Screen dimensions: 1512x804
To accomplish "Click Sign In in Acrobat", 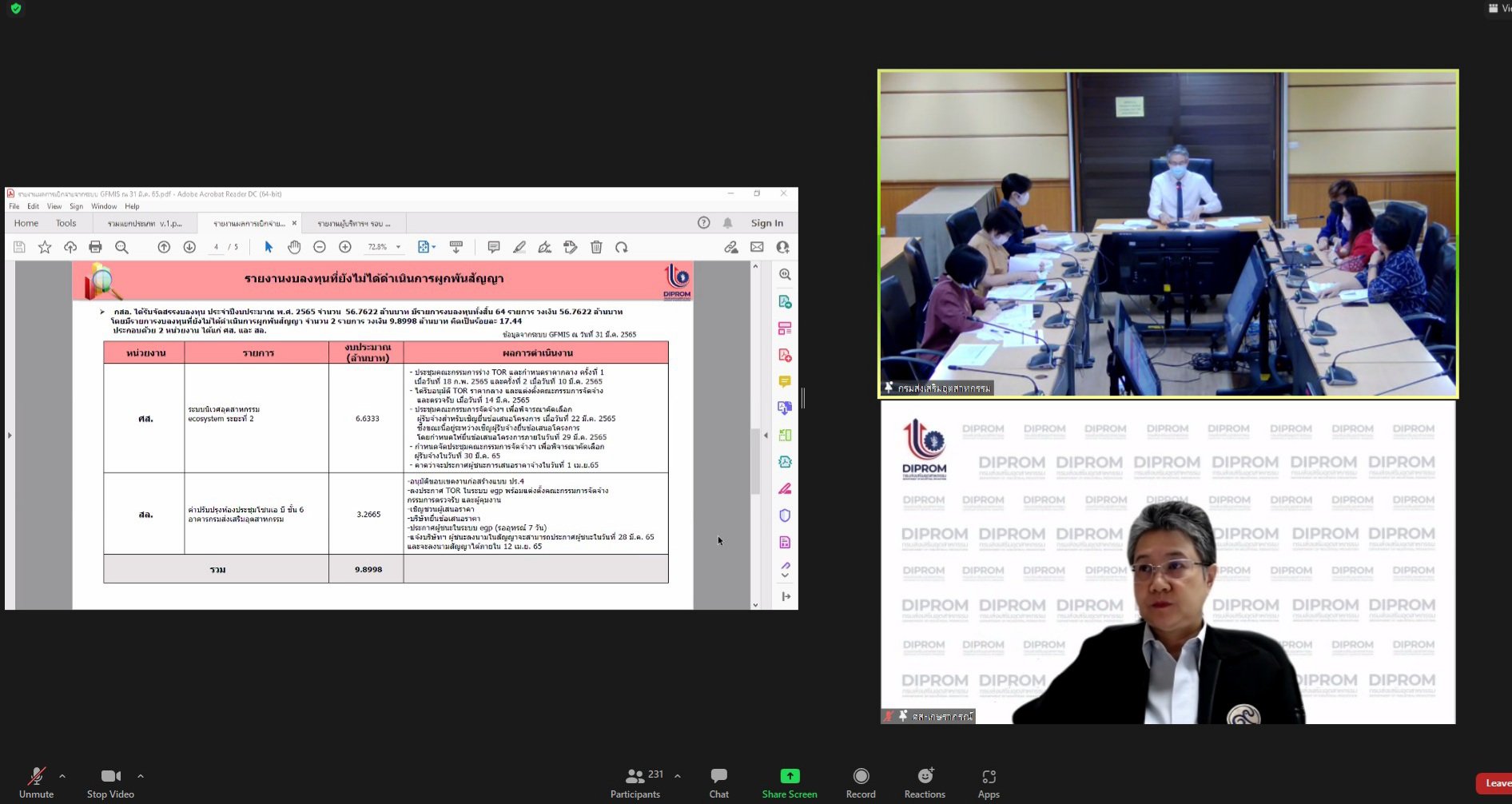I will (767, 223).
